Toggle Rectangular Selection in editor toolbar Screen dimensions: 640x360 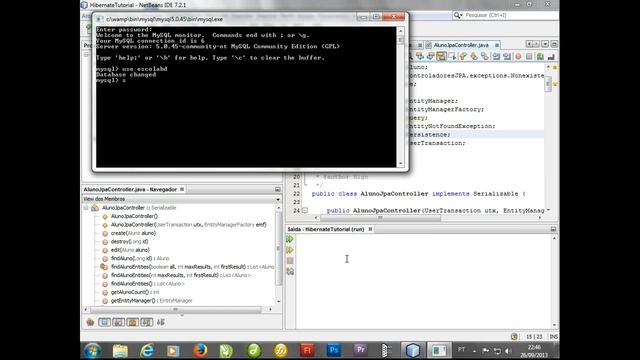[452, 56]
